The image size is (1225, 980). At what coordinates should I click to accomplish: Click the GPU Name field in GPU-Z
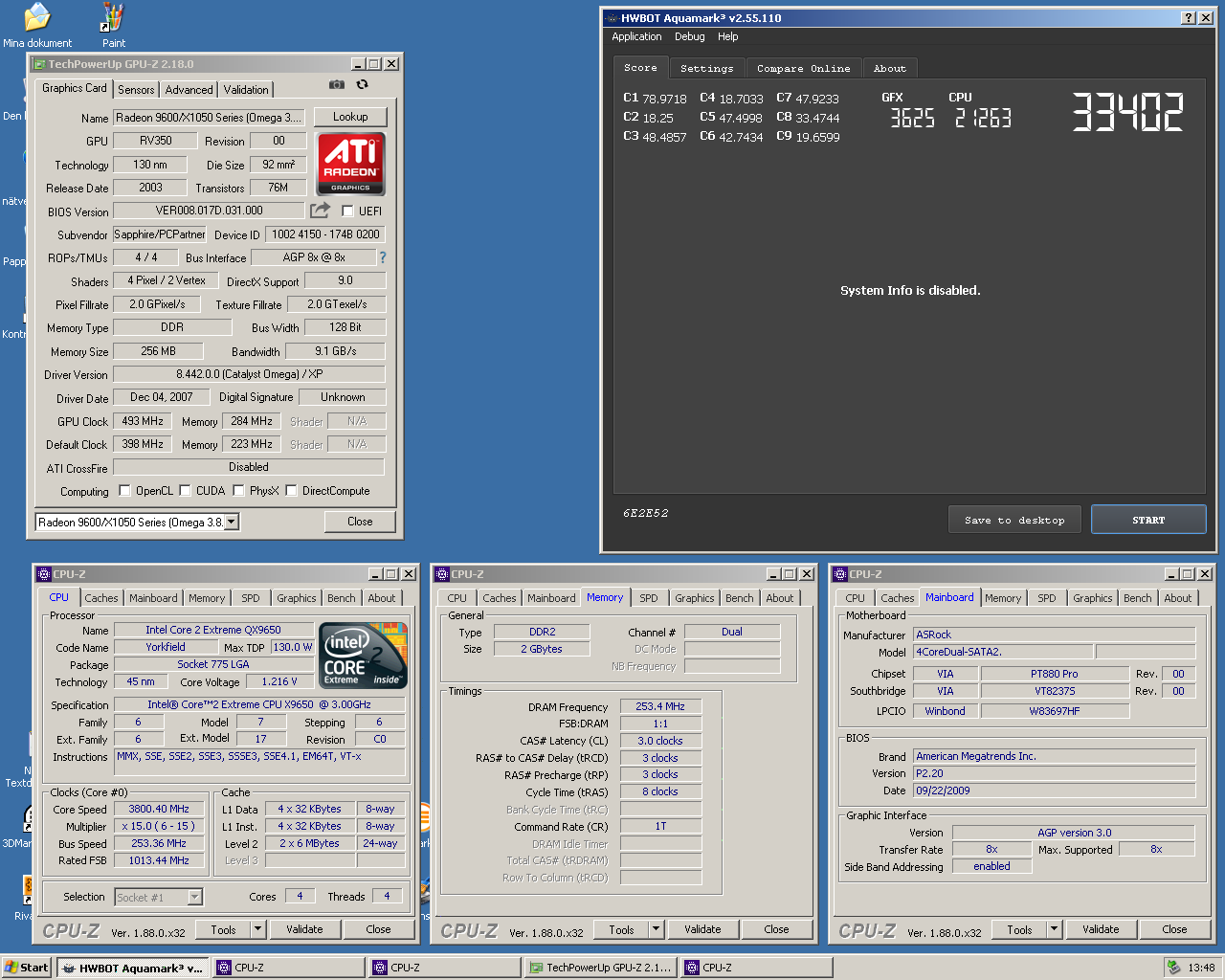pos(210,118)
